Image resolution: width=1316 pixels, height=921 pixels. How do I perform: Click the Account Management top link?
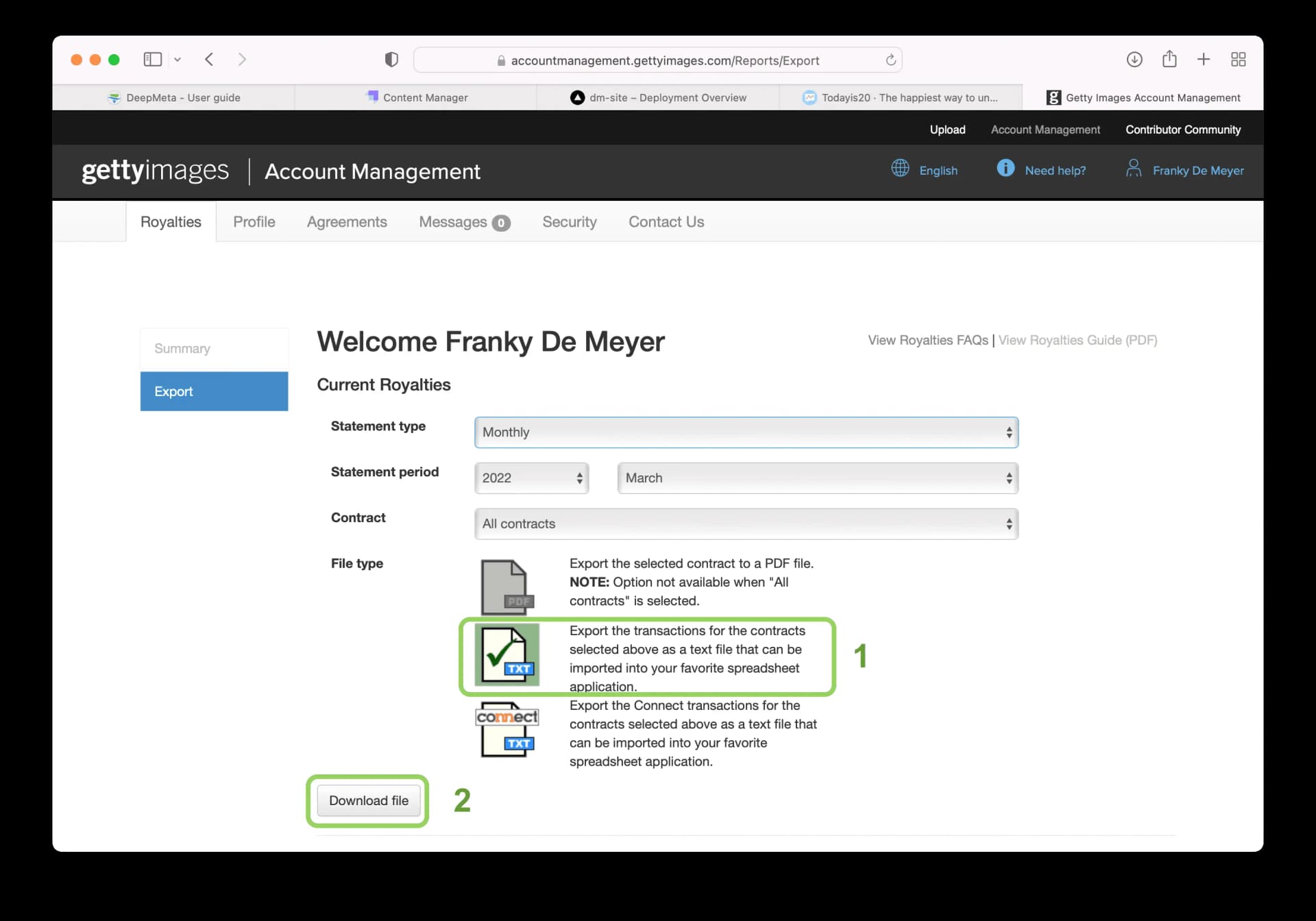[x=1045, y=130]
